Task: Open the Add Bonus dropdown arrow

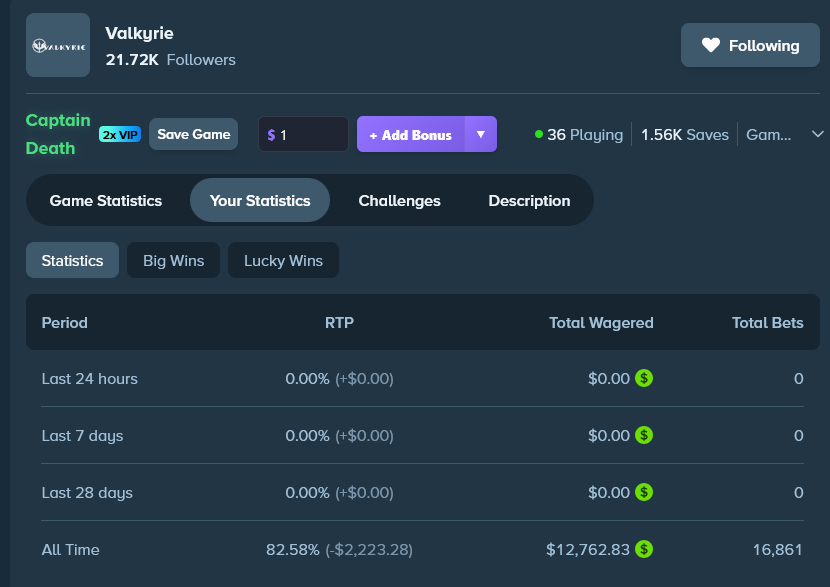Action: (x=481, y=134)
